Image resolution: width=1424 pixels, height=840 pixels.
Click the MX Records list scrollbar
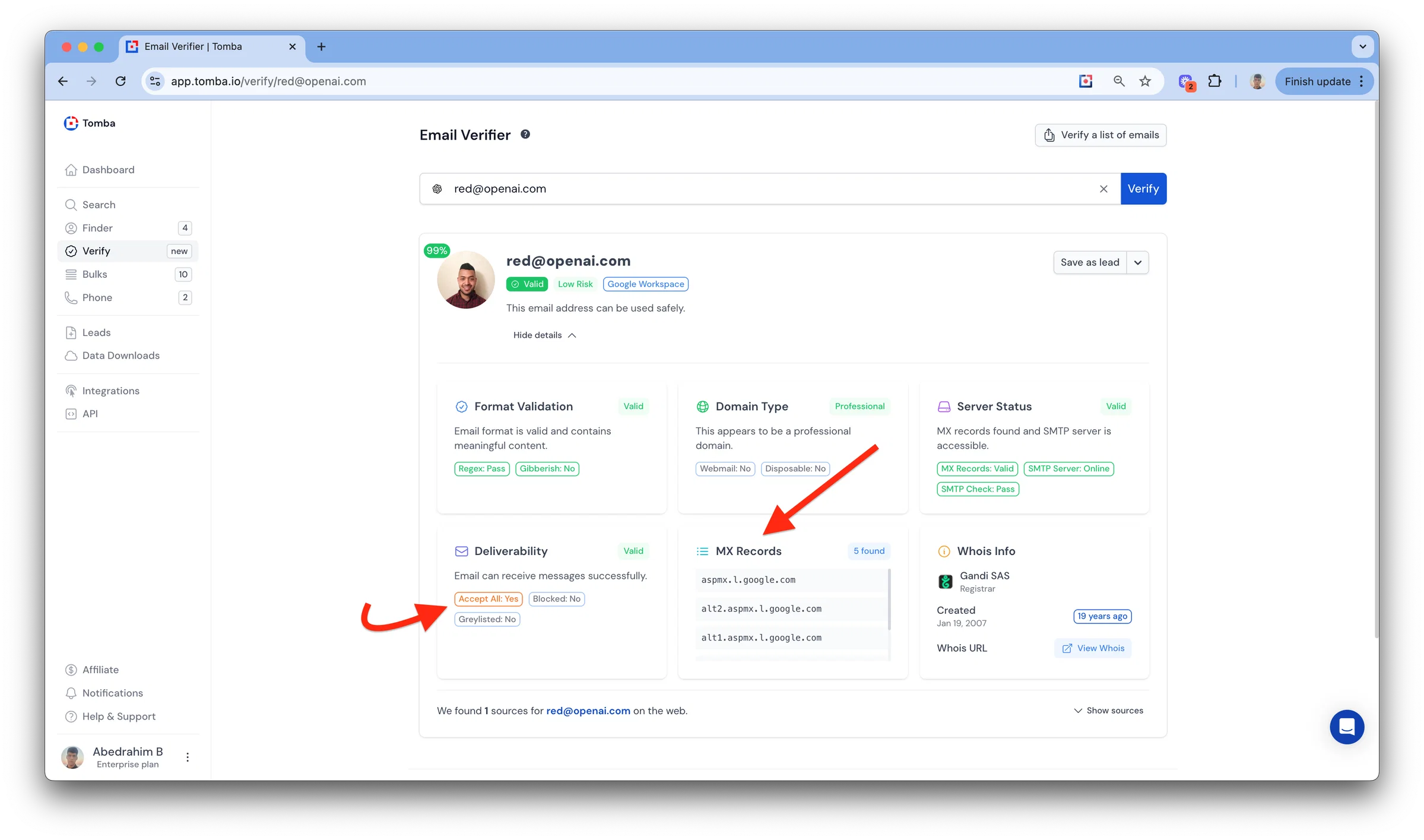(889, 600)
